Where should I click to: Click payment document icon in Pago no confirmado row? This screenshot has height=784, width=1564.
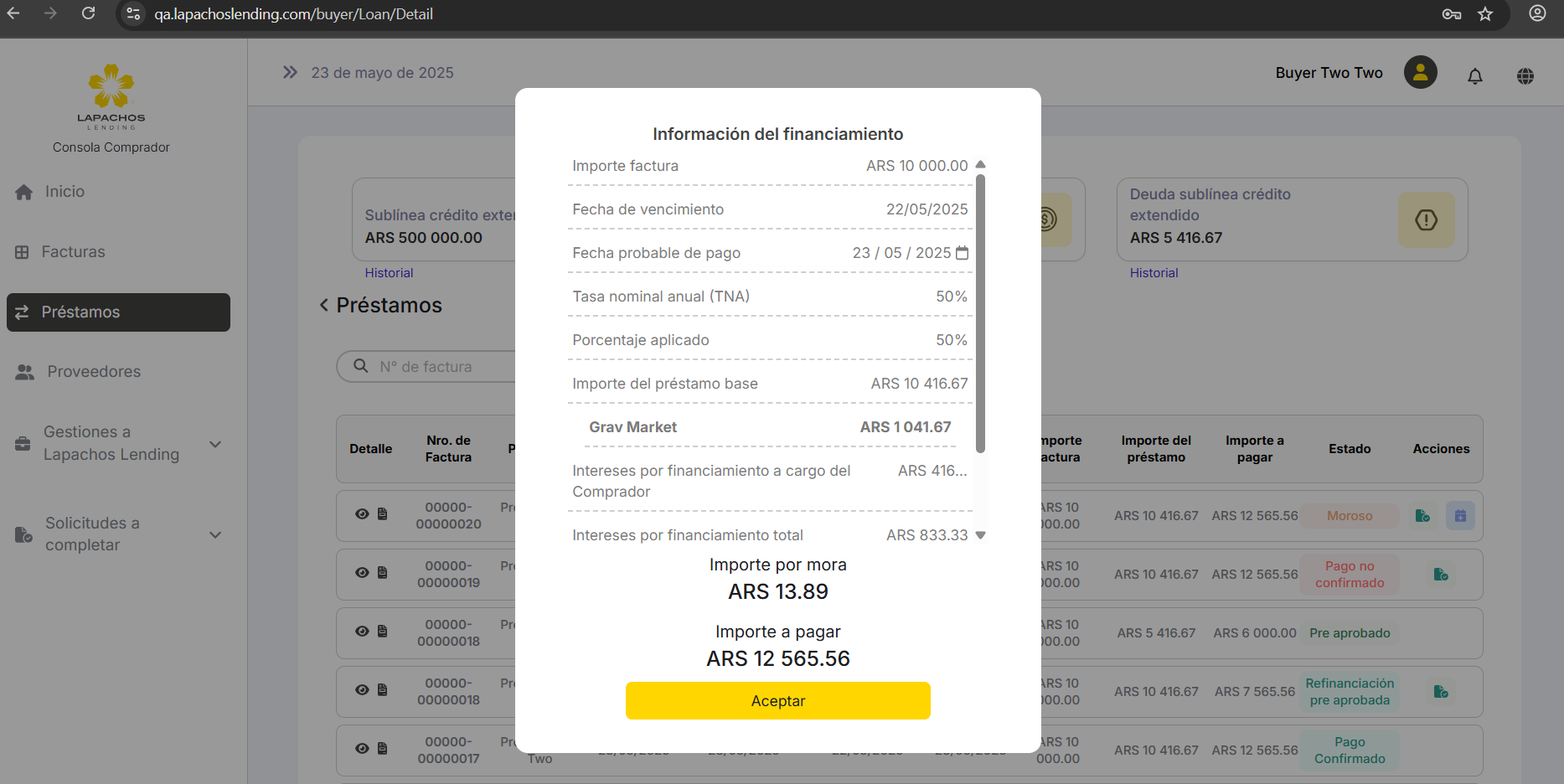point(1440,575)
